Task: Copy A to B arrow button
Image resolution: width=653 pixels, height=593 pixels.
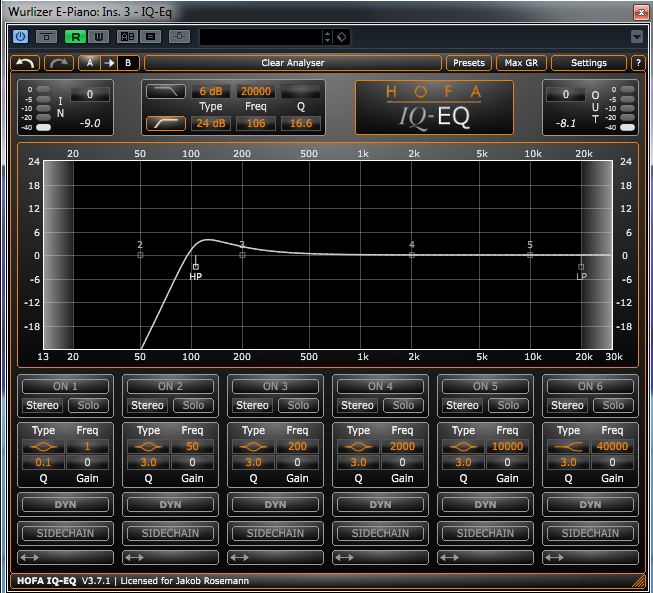Action: tap(110, 63)
